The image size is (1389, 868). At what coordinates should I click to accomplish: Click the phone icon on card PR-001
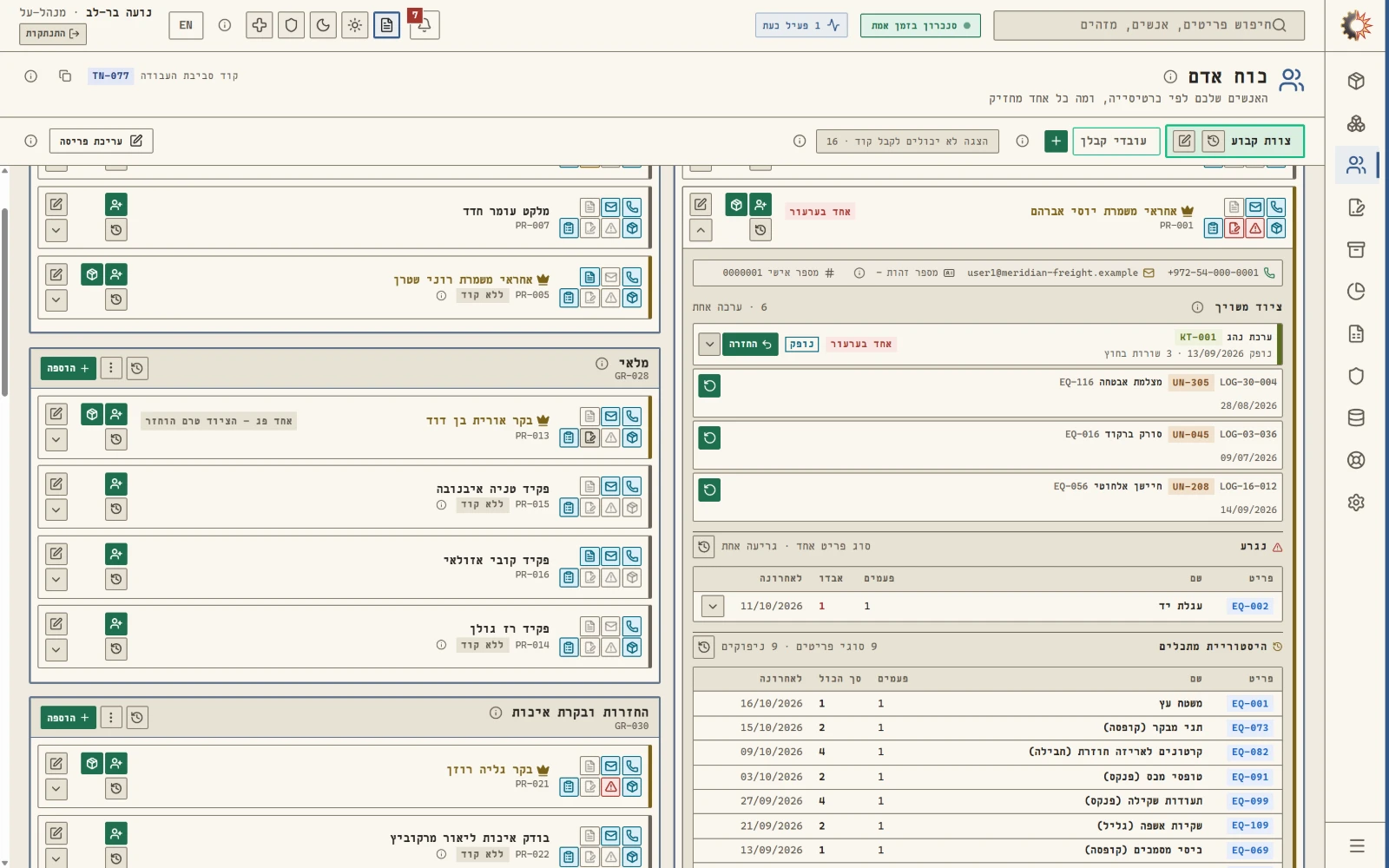pyautogui.click(x=1276, y=207)
